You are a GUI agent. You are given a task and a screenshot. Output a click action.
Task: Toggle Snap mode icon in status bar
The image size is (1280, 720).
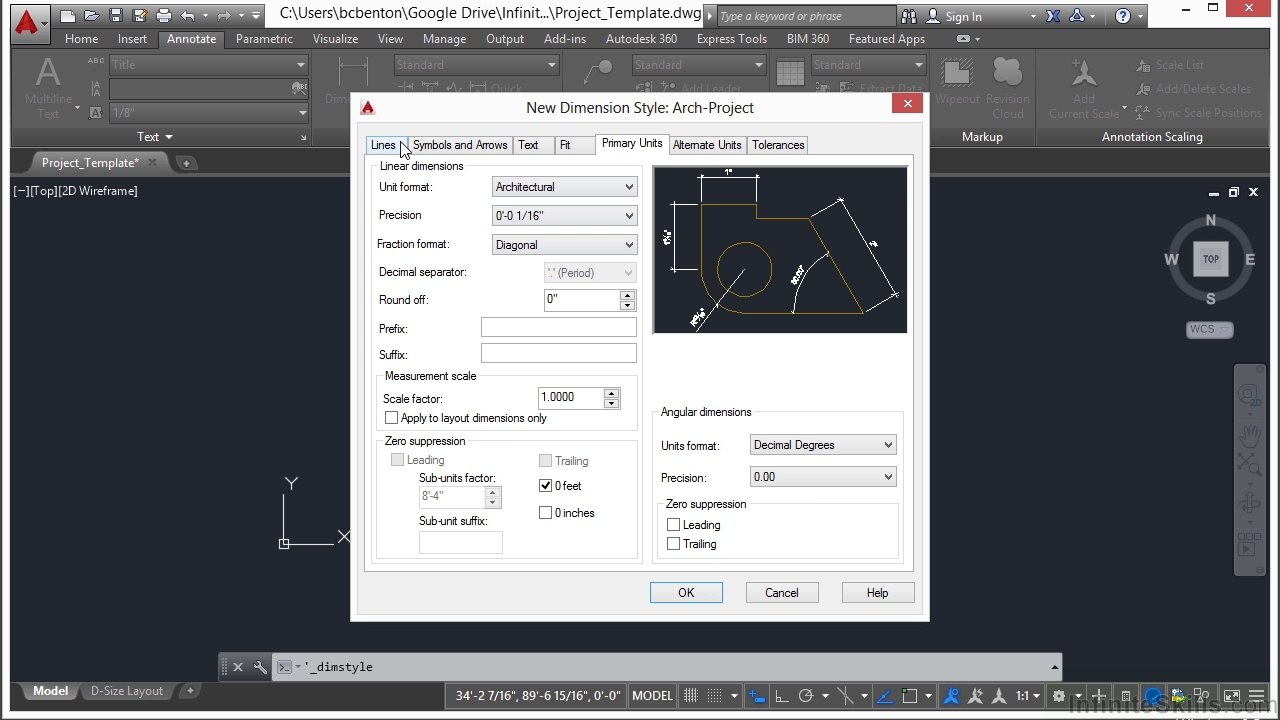[714, 696]
